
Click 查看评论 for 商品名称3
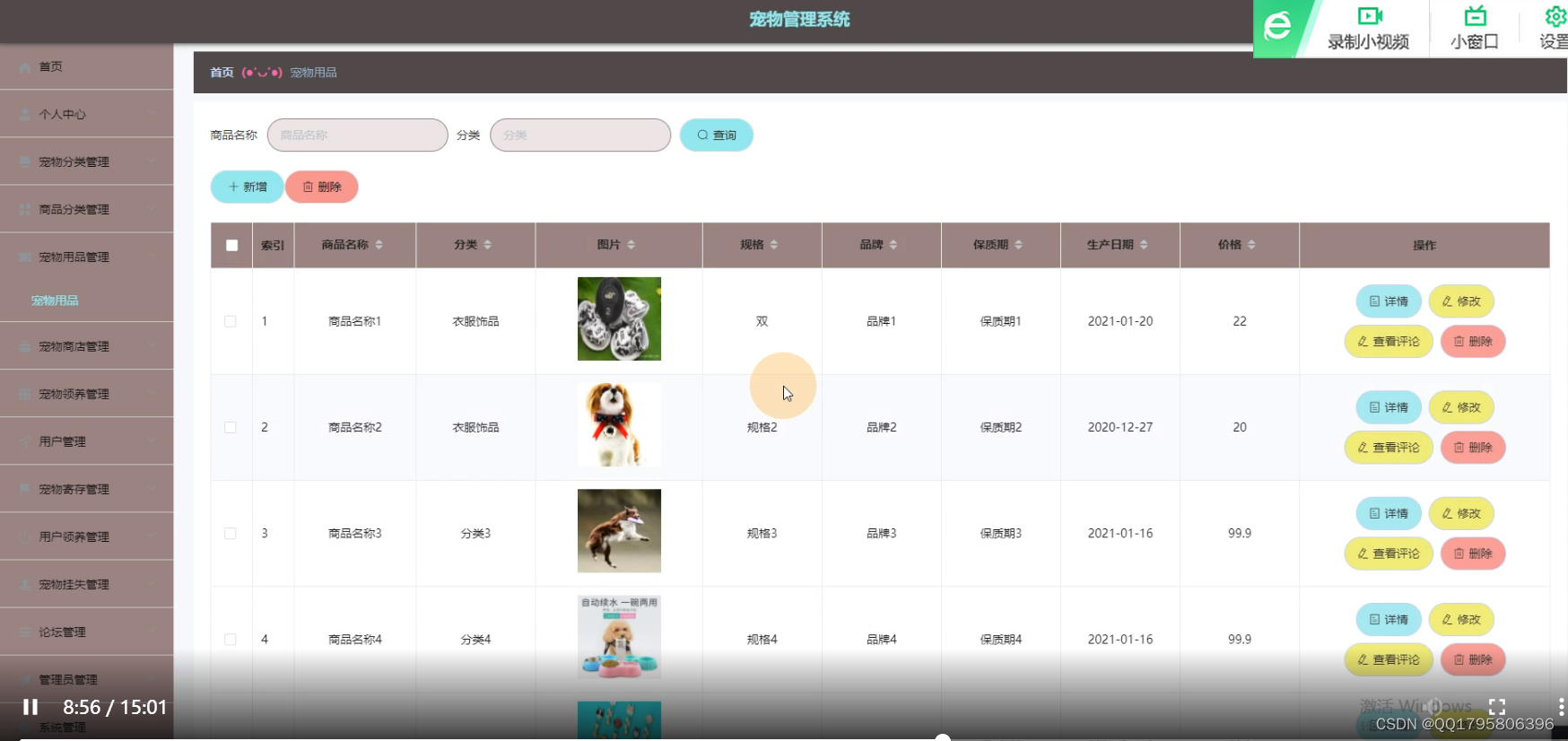1389,554
